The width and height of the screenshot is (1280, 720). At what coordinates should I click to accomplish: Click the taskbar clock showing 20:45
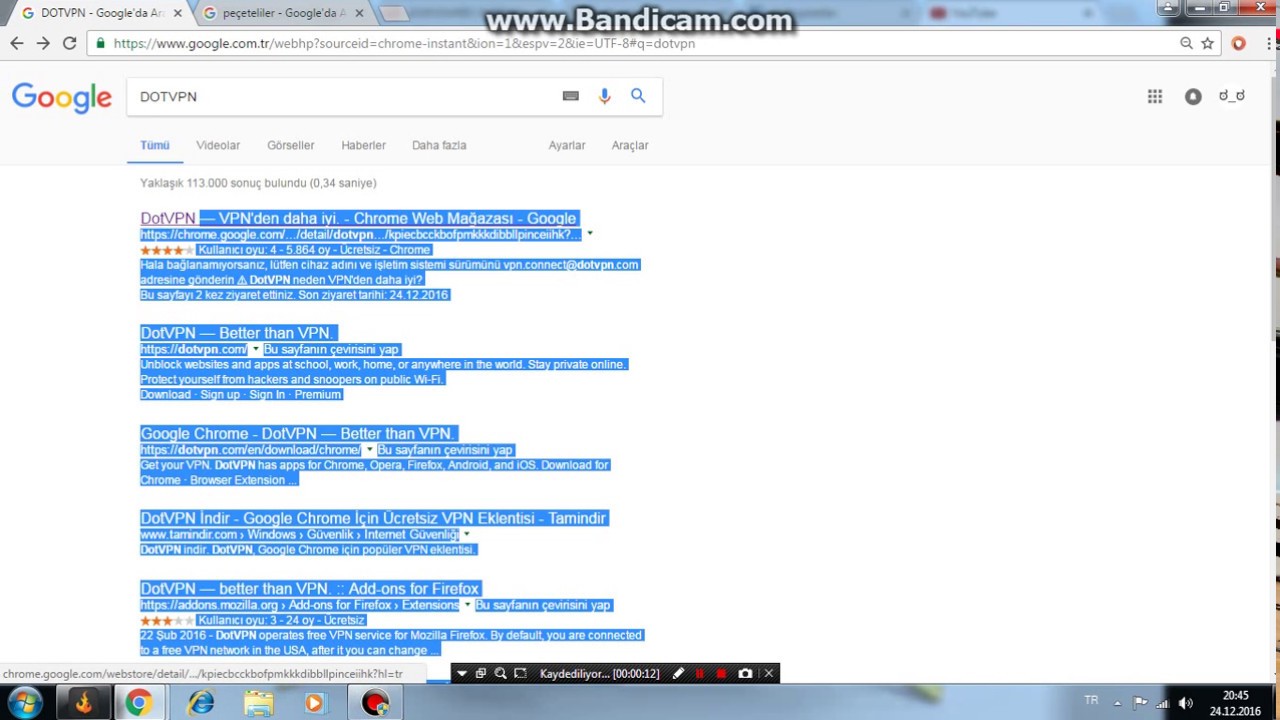1235,703
